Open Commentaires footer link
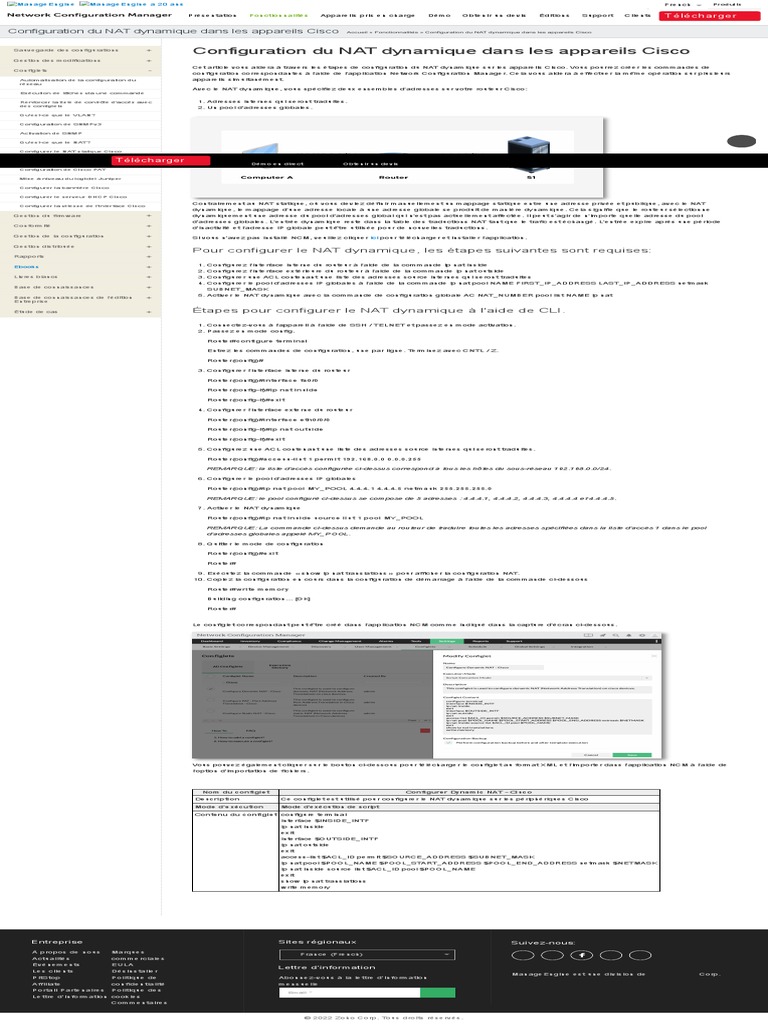 pos(138,1002)
